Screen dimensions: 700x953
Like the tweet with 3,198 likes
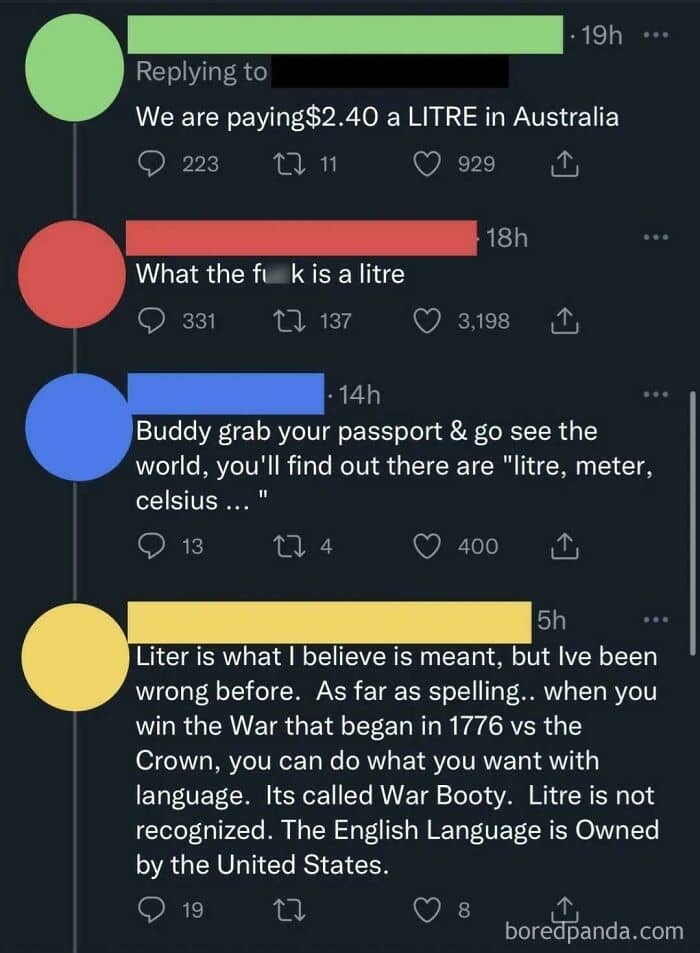(x=430, y=320)
